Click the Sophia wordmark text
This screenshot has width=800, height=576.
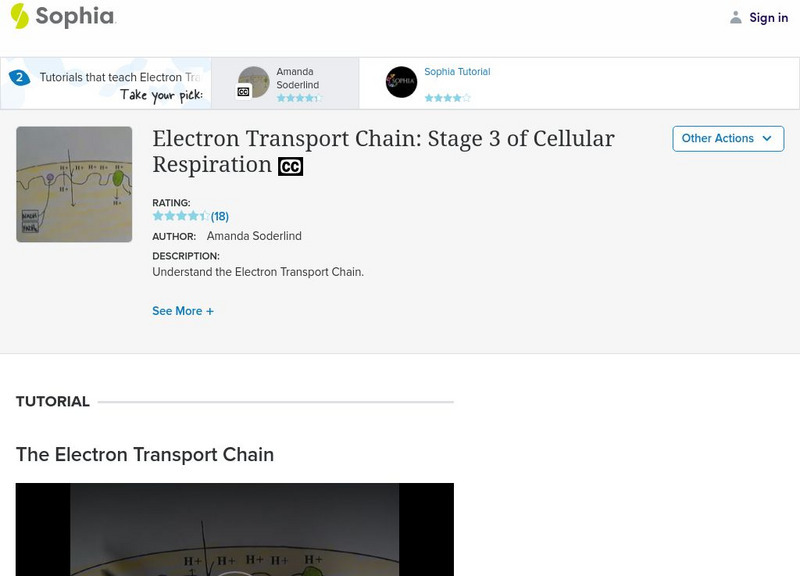75,17
